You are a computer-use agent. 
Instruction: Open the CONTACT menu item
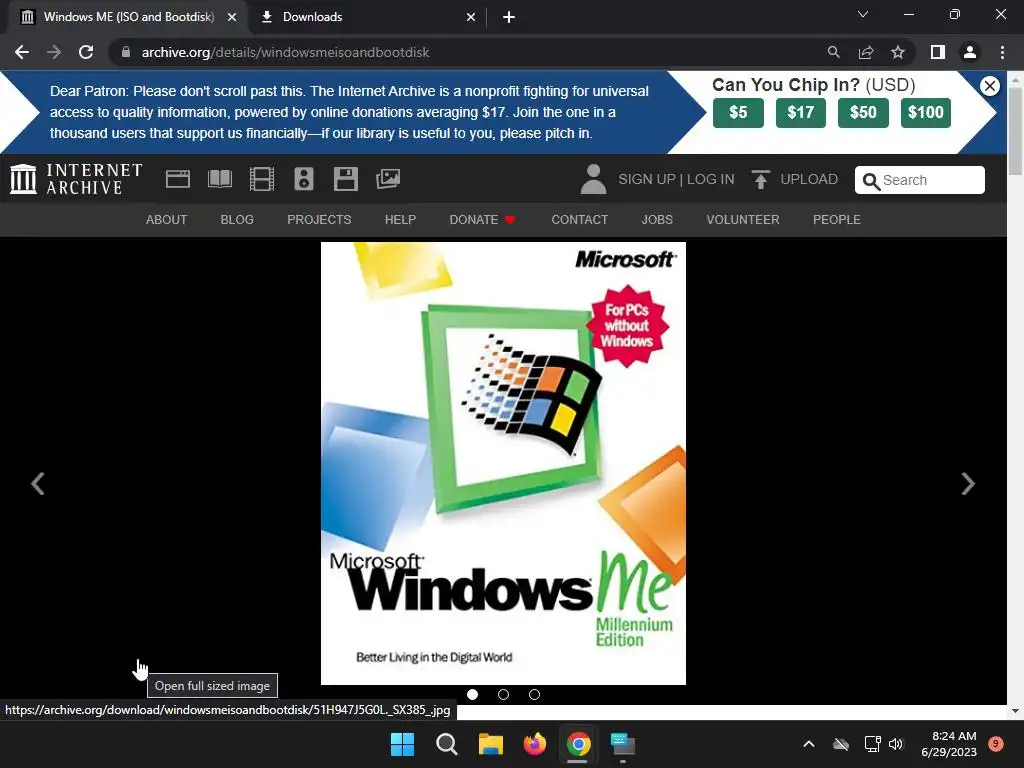(x=580, y=219)
